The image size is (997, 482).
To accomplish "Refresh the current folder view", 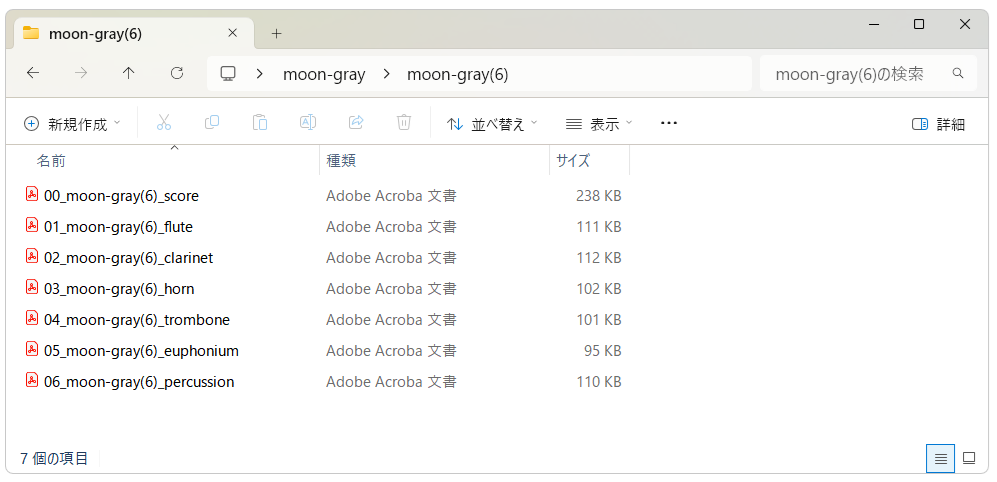I will pyautogui.click(x=177, y=74).
